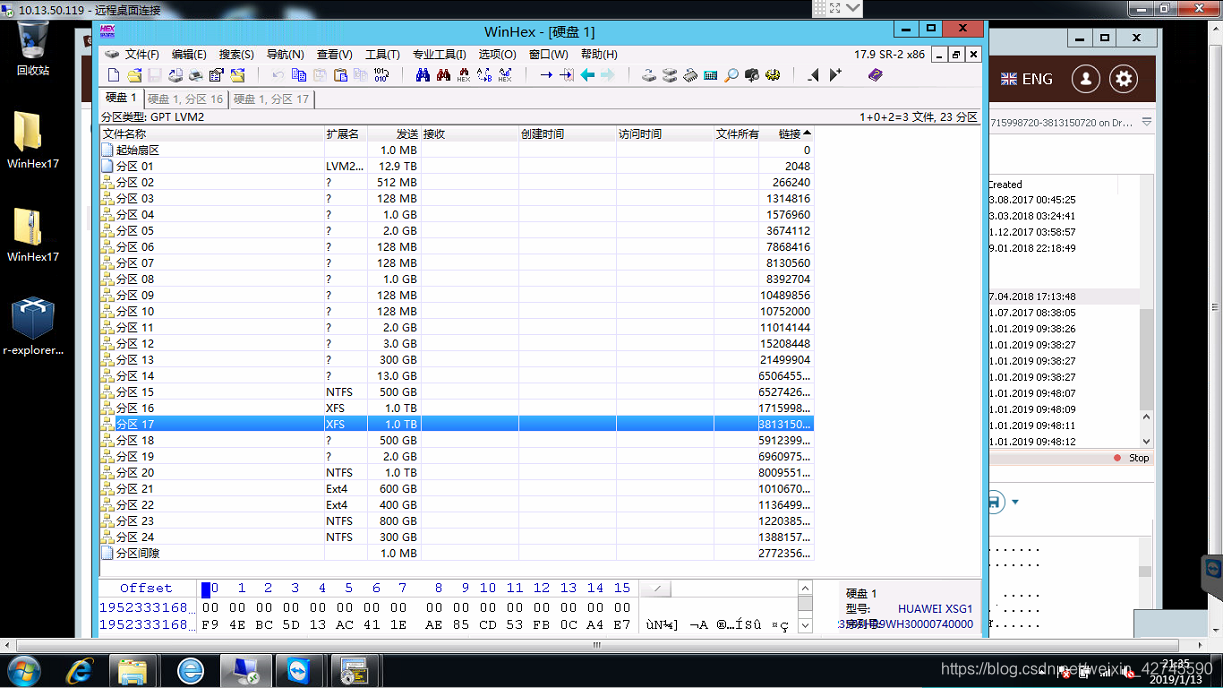The height and width of the screenshot is (688, 1223).
Task: Click the General options toolbar icon
Action: pos(772,75)
